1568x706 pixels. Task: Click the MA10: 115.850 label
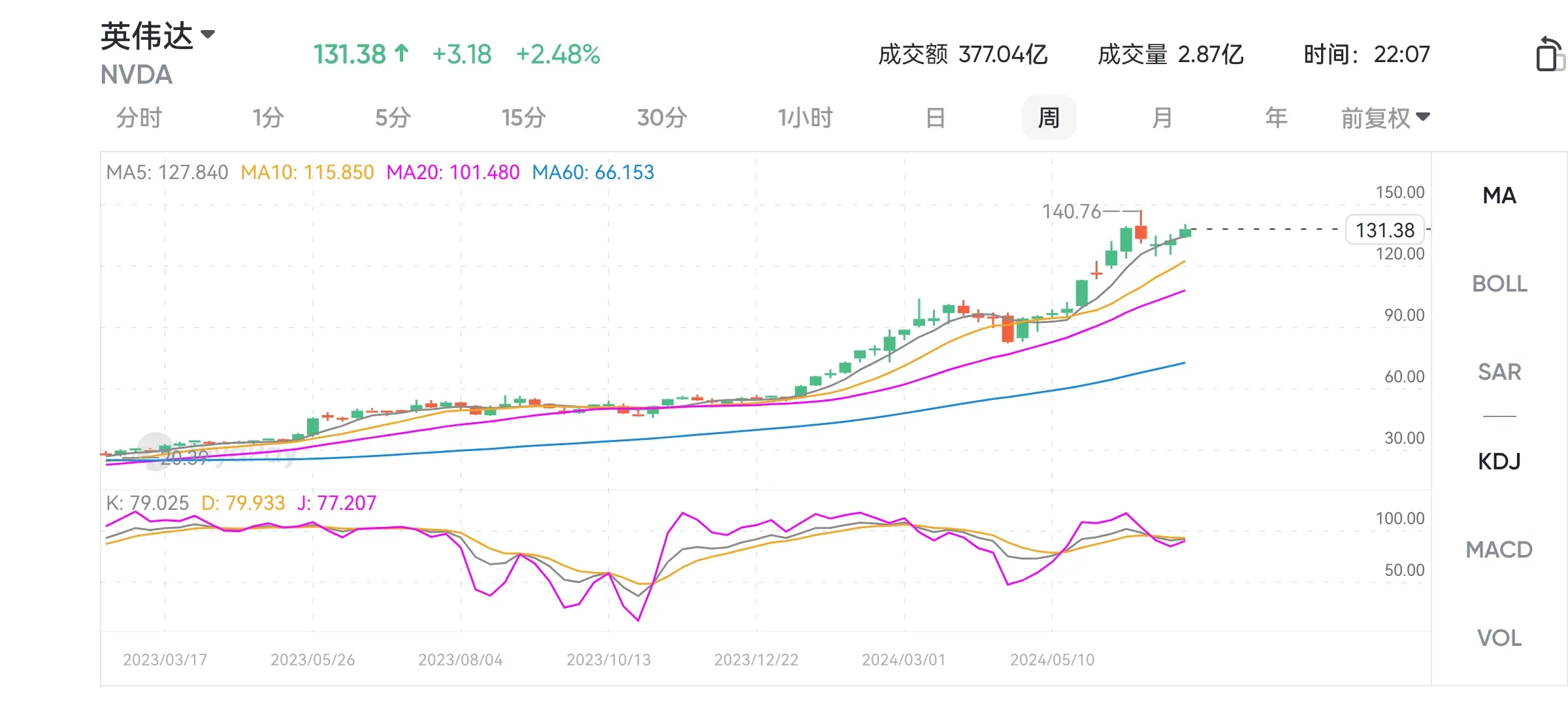(307, 173)
